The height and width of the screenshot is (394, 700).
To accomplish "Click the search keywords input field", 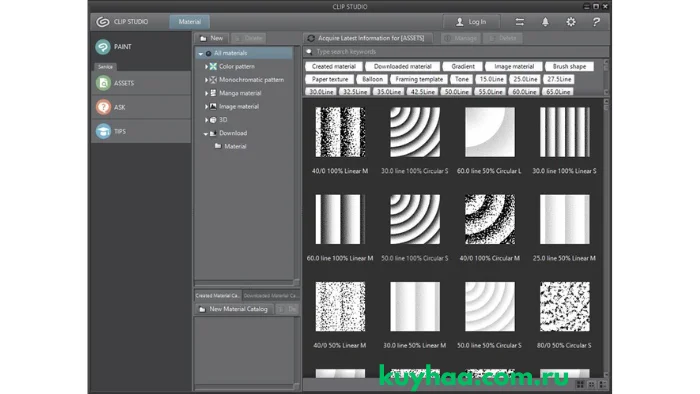I will [455, 52].
